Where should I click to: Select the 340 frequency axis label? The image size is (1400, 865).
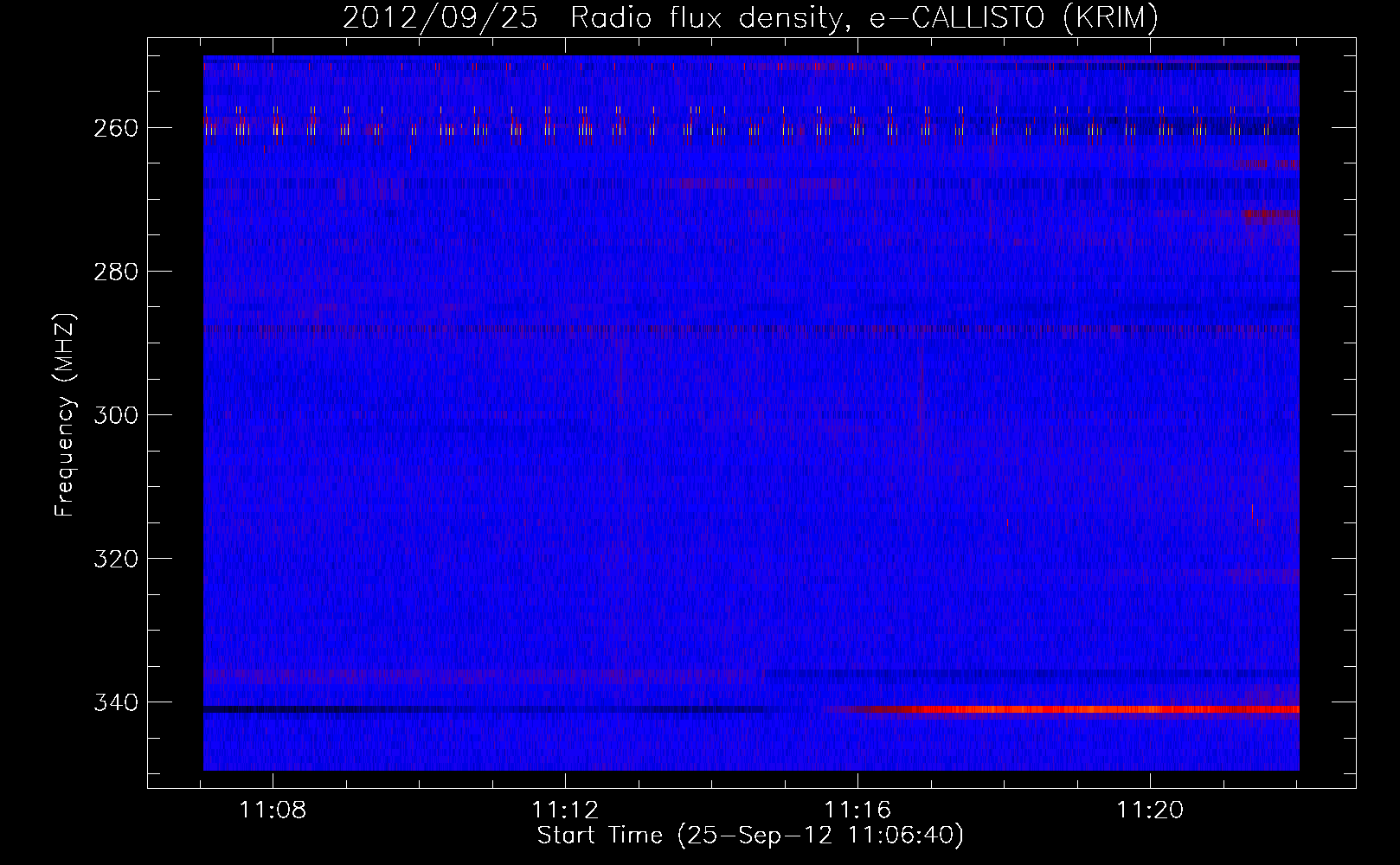(x=115, y=702)
